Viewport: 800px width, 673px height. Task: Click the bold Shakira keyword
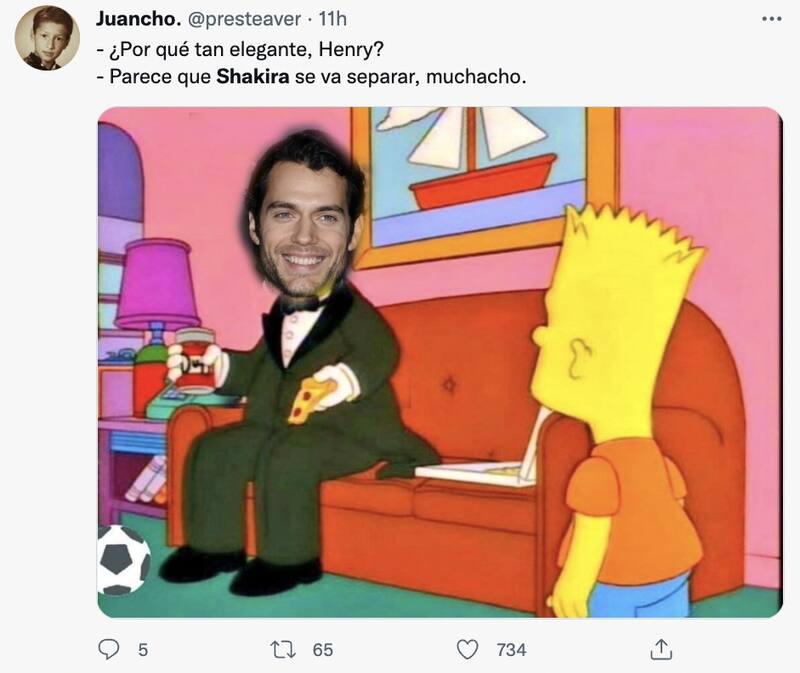[253, 77]
